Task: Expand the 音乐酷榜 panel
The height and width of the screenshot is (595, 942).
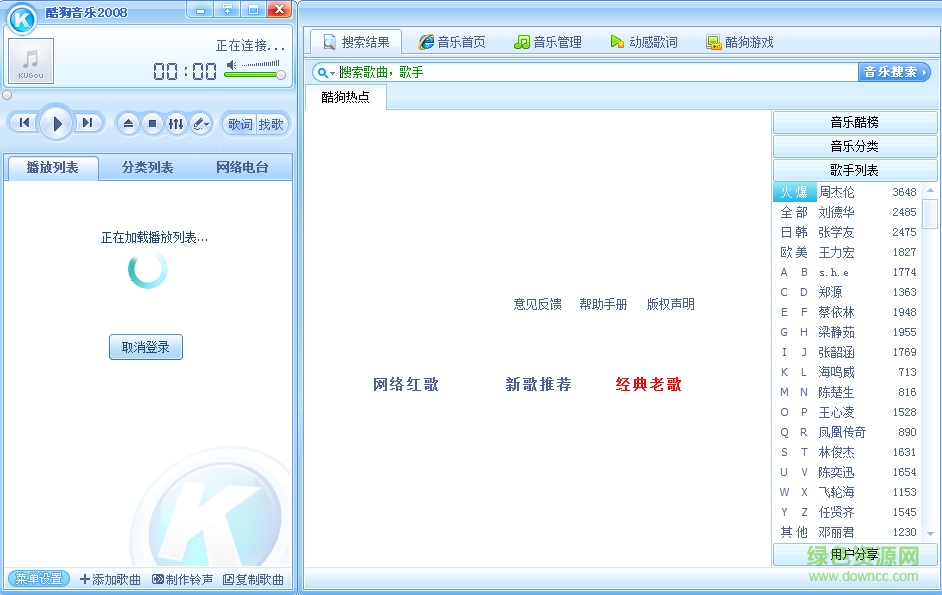Action: click(x=855, y=121)
